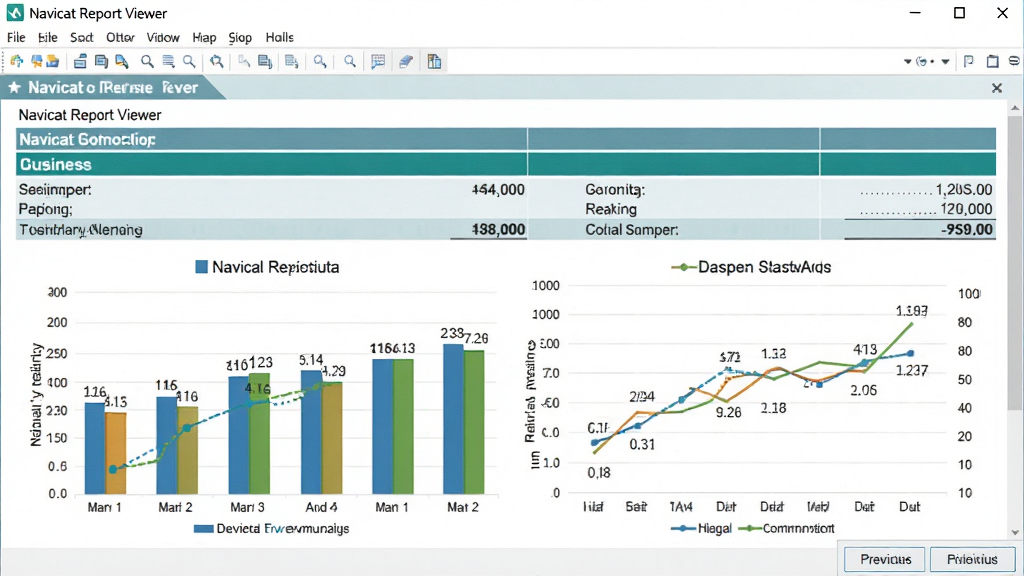Click the green Daspen StastvArds legend marker
Viewport: 1024px width, 576px height.
(683, 266)
